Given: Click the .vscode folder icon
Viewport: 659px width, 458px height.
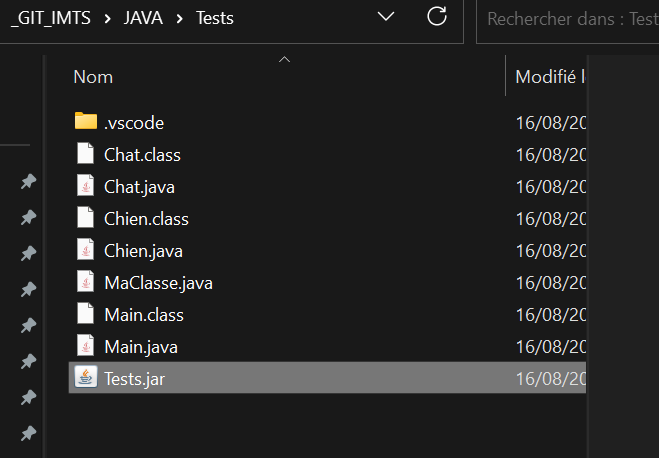Looking at the screenshot, I should tap(86, 122).
